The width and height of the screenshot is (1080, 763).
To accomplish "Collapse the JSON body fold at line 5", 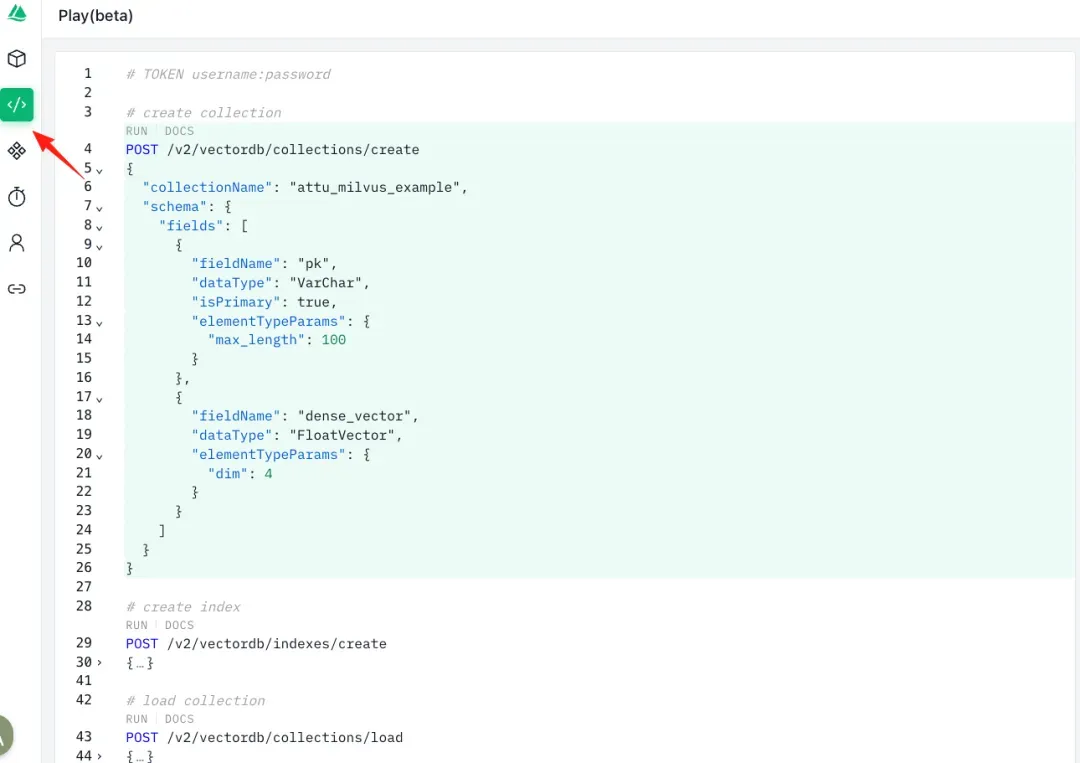I will pyautogui.click(x=97, y=169).
